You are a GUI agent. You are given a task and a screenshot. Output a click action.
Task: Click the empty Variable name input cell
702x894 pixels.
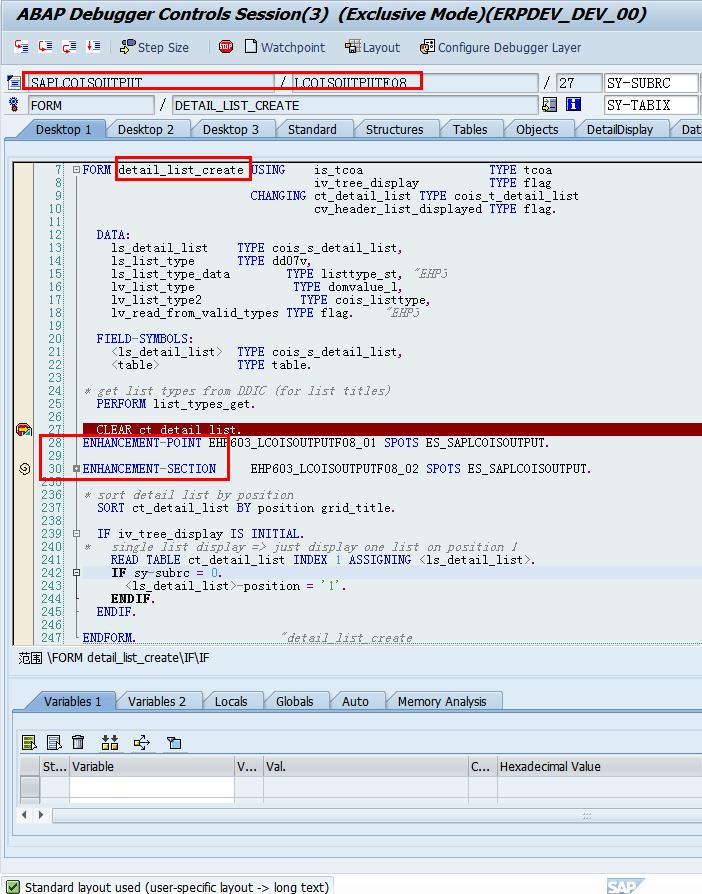[152, 787]
